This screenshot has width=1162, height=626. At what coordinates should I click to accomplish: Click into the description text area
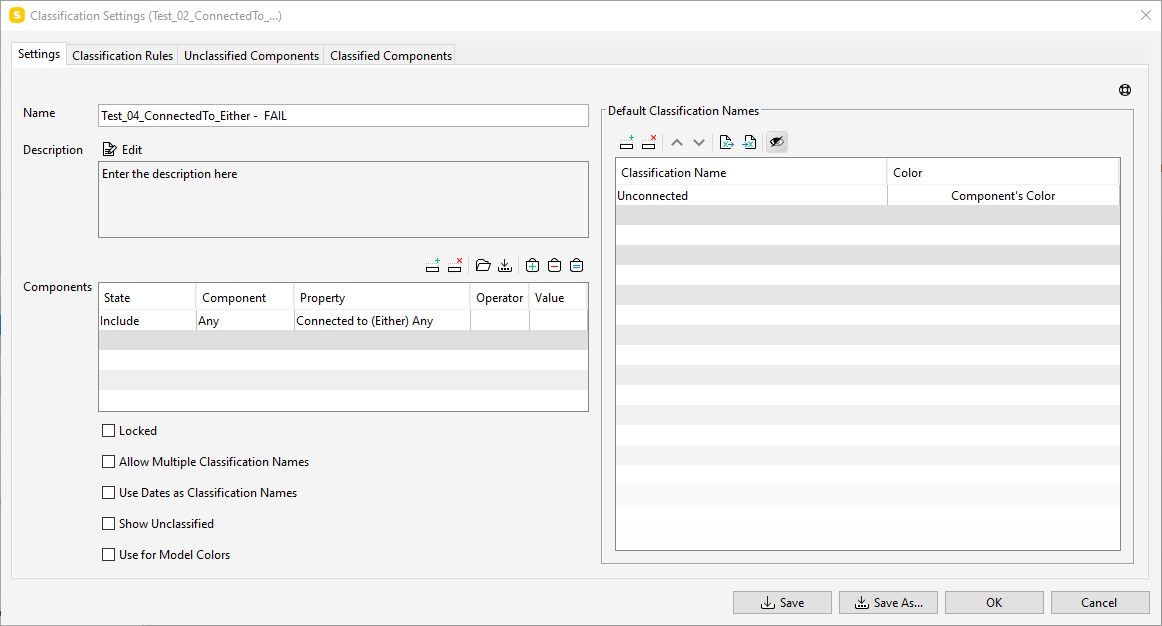(x=343, y=199)
